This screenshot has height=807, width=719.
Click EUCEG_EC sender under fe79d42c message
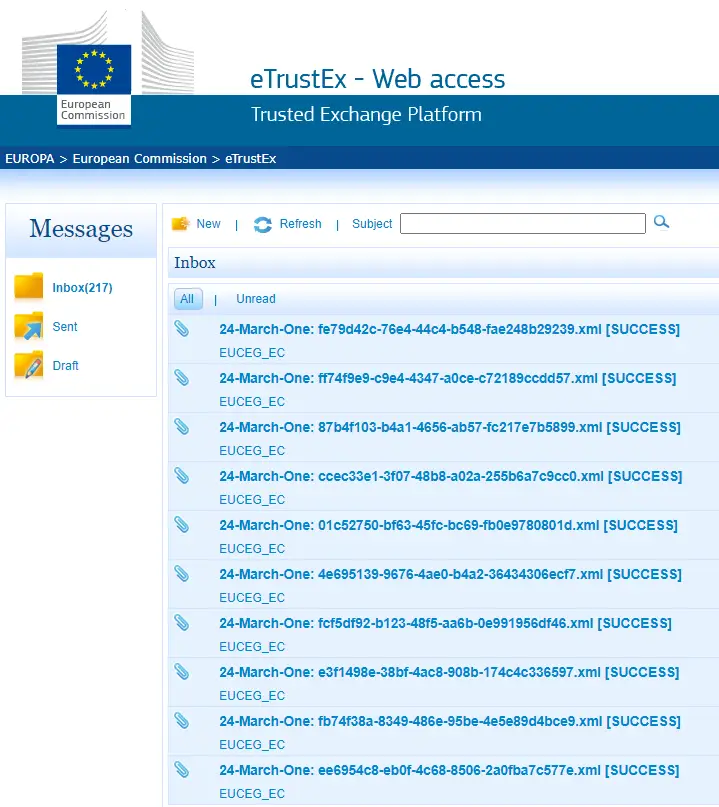pyautogui.click(x=252, y=353)
